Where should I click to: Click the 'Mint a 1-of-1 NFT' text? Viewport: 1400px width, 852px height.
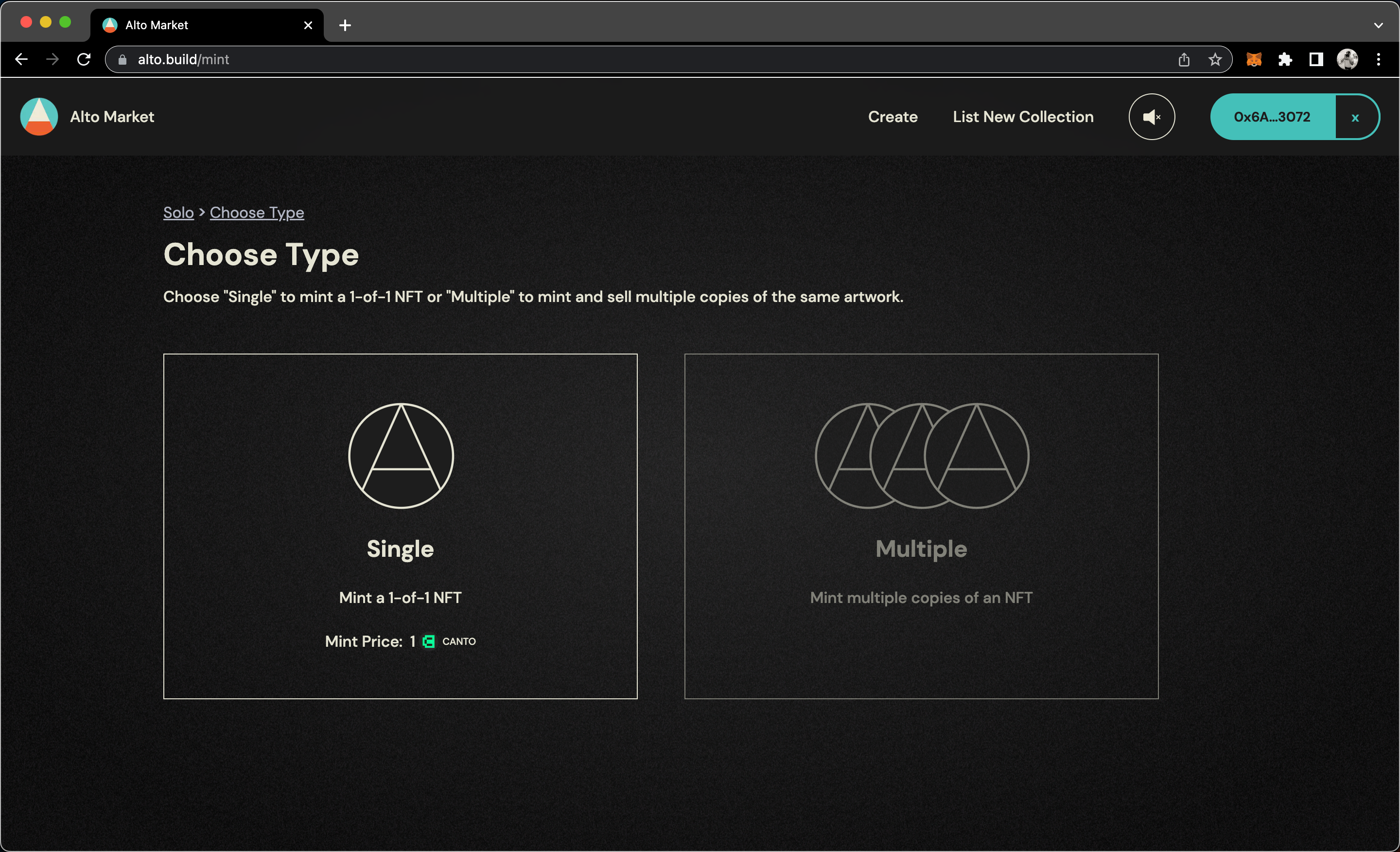400,597
